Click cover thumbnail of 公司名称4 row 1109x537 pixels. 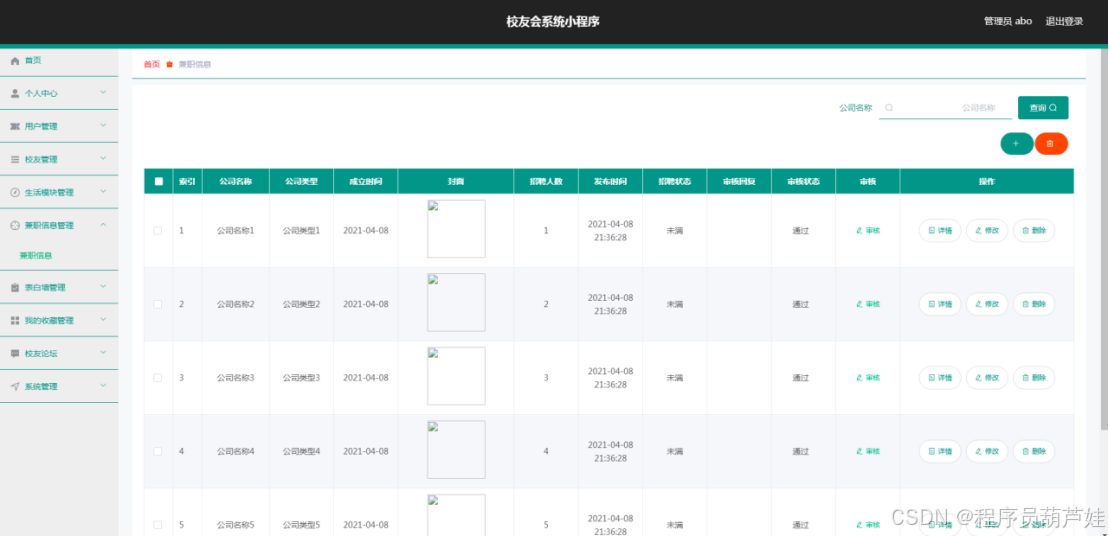[456, 449]
